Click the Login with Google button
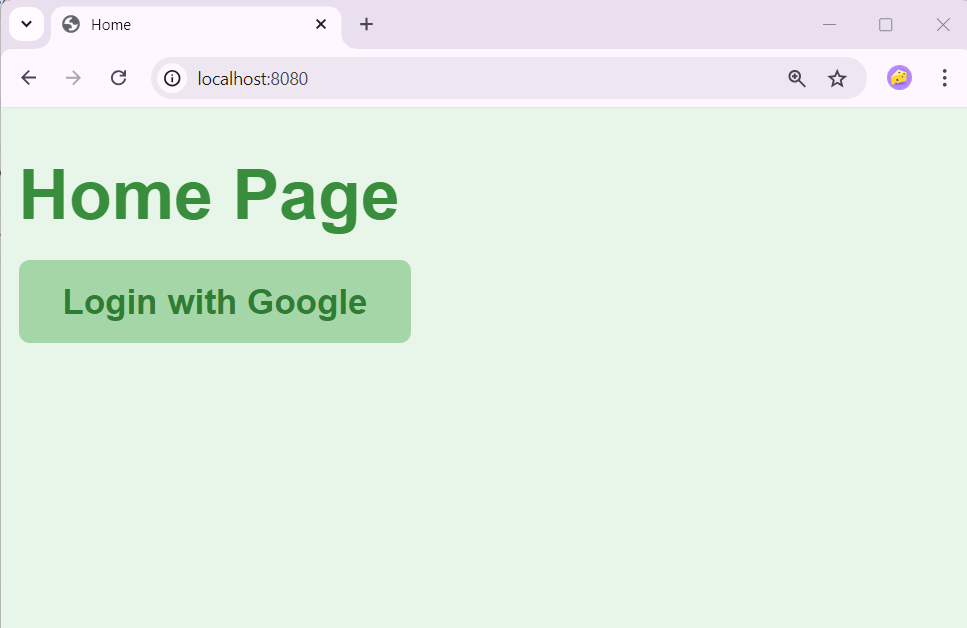The height and width of the screenshot is (628, 967). pos(215,301)
